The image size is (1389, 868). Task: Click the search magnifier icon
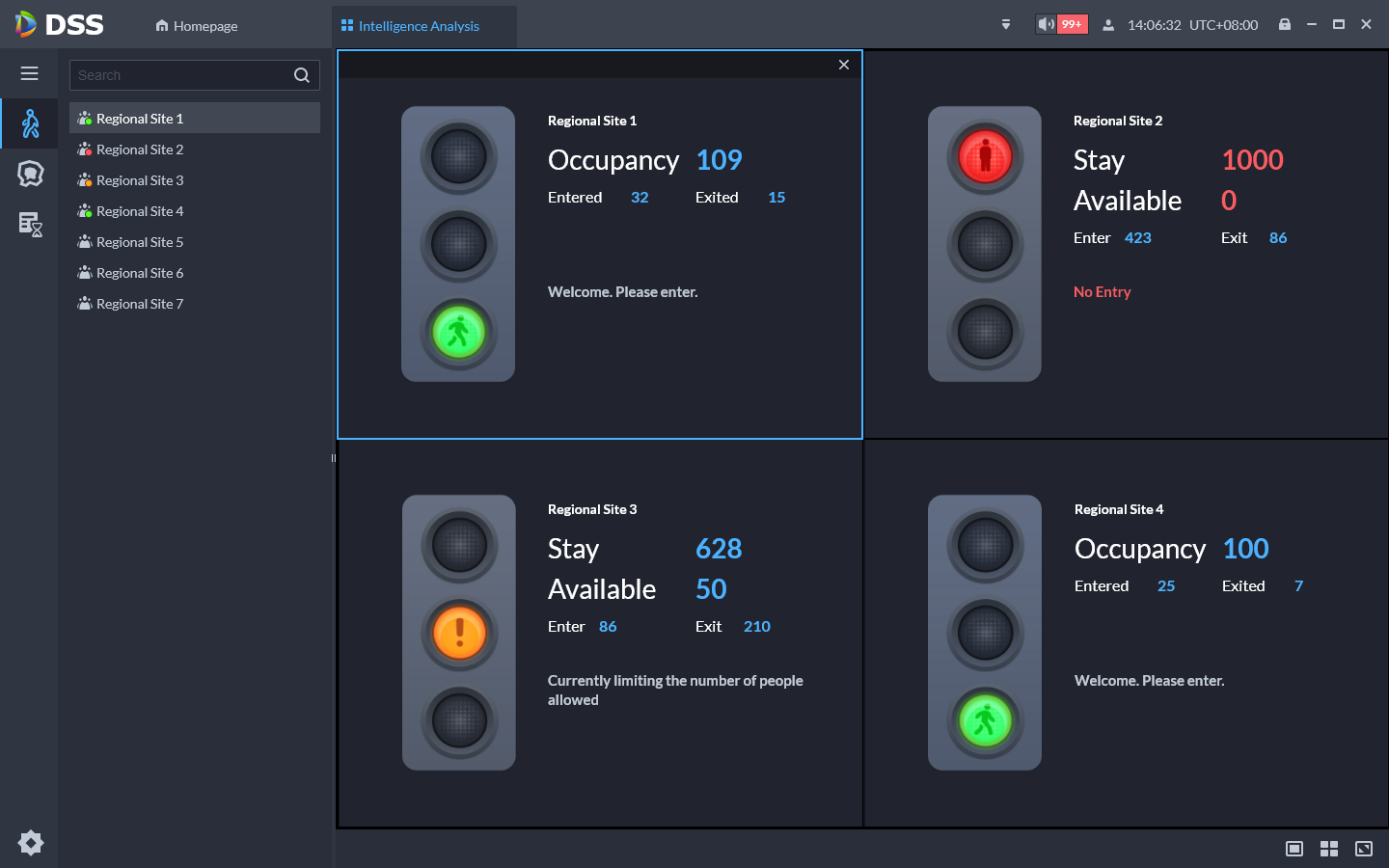coord(302,75)
